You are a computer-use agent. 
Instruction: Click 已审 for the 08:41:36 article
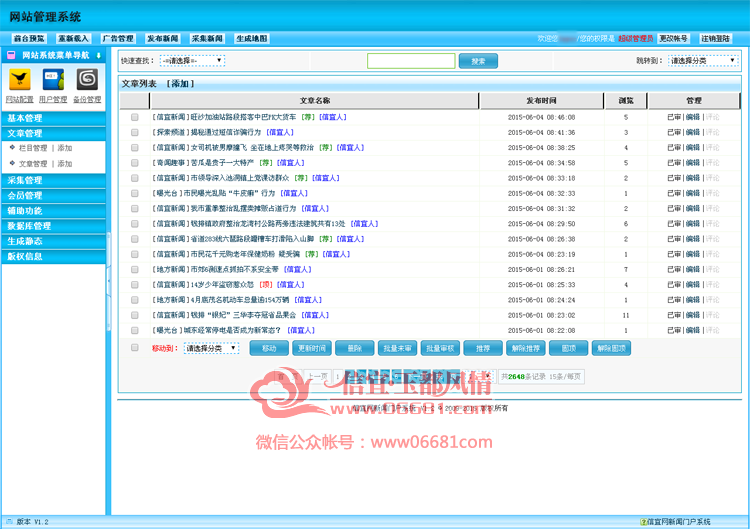674,132
